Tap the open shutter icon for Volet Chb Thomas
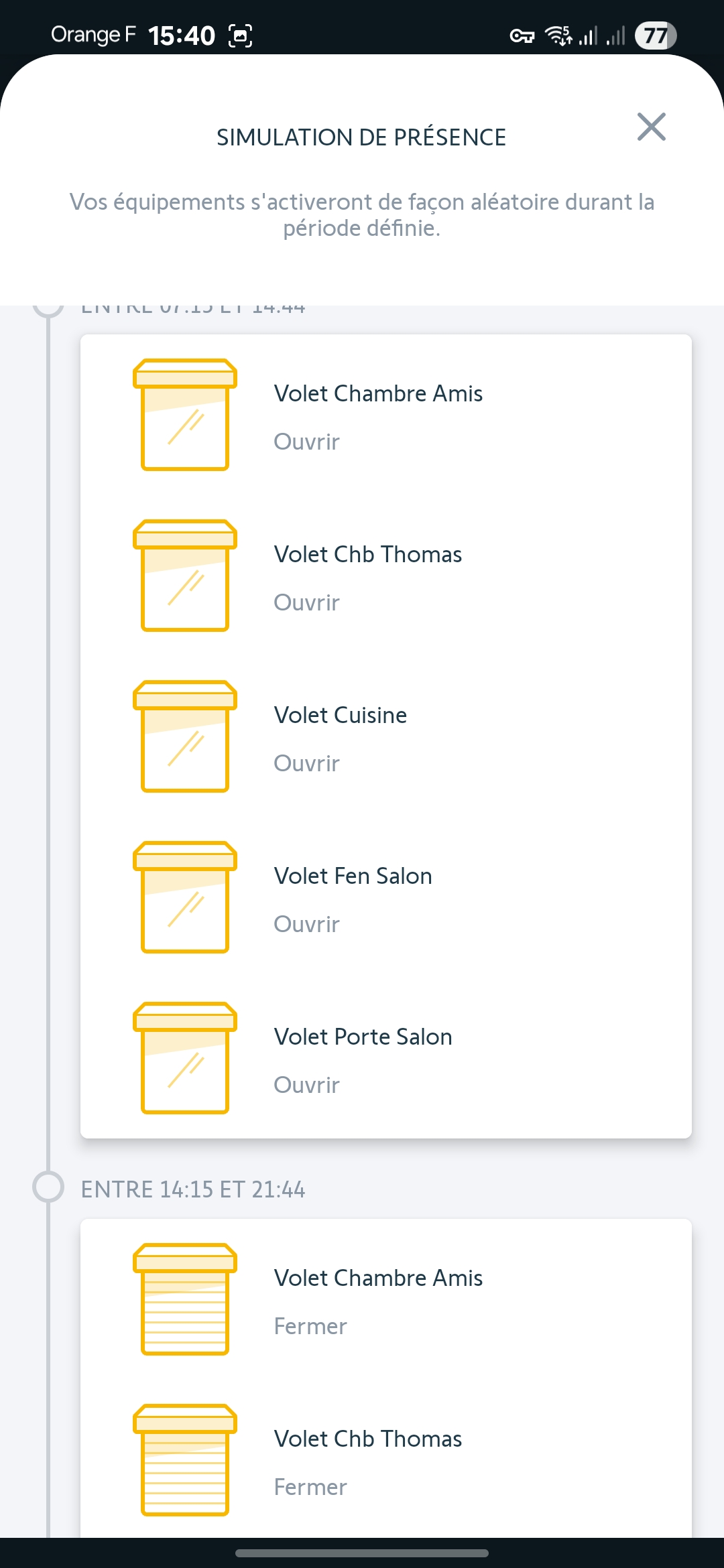This screenshot has height=1568, width=724. 185,576
